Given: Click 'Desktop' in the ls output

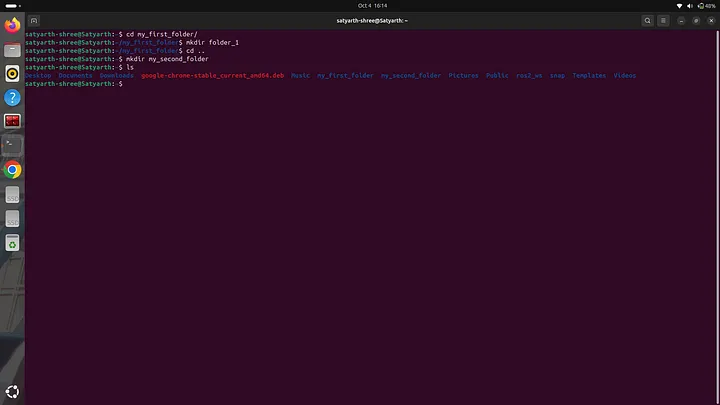Looking at the screenshot, I should click(38, 75).
